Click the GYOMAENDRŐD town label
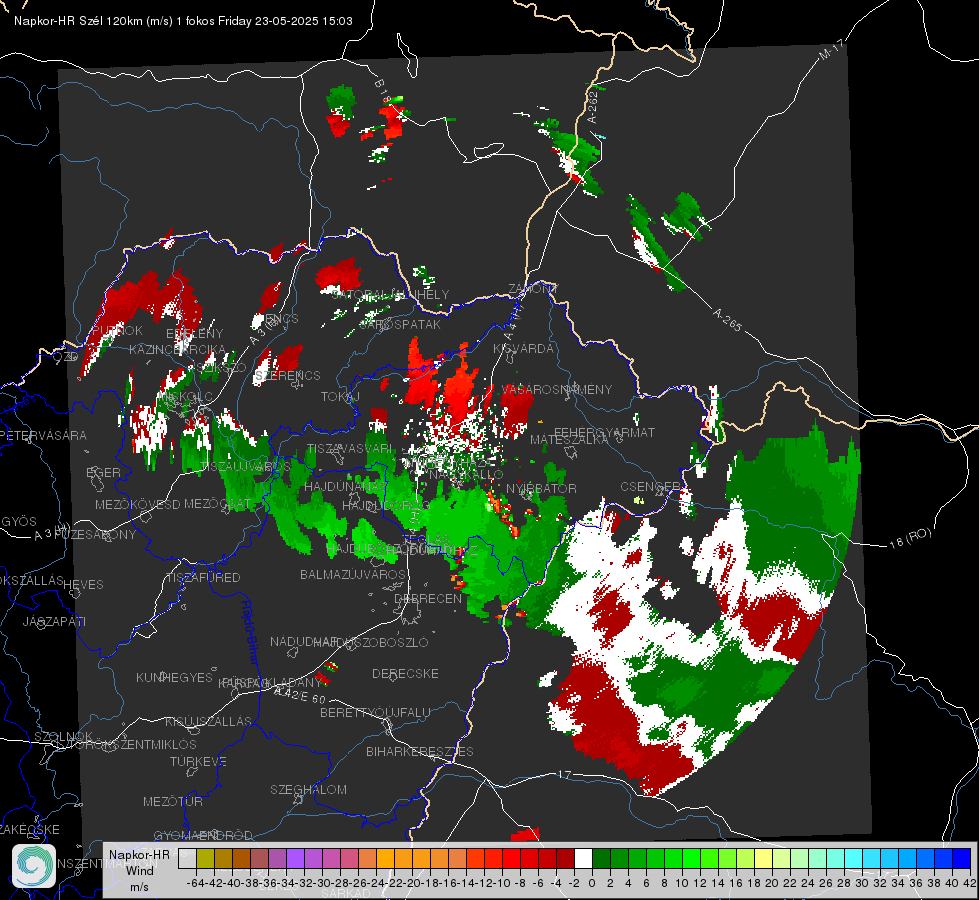The height and width of the screenshot is (900, 979). [203, 835]
